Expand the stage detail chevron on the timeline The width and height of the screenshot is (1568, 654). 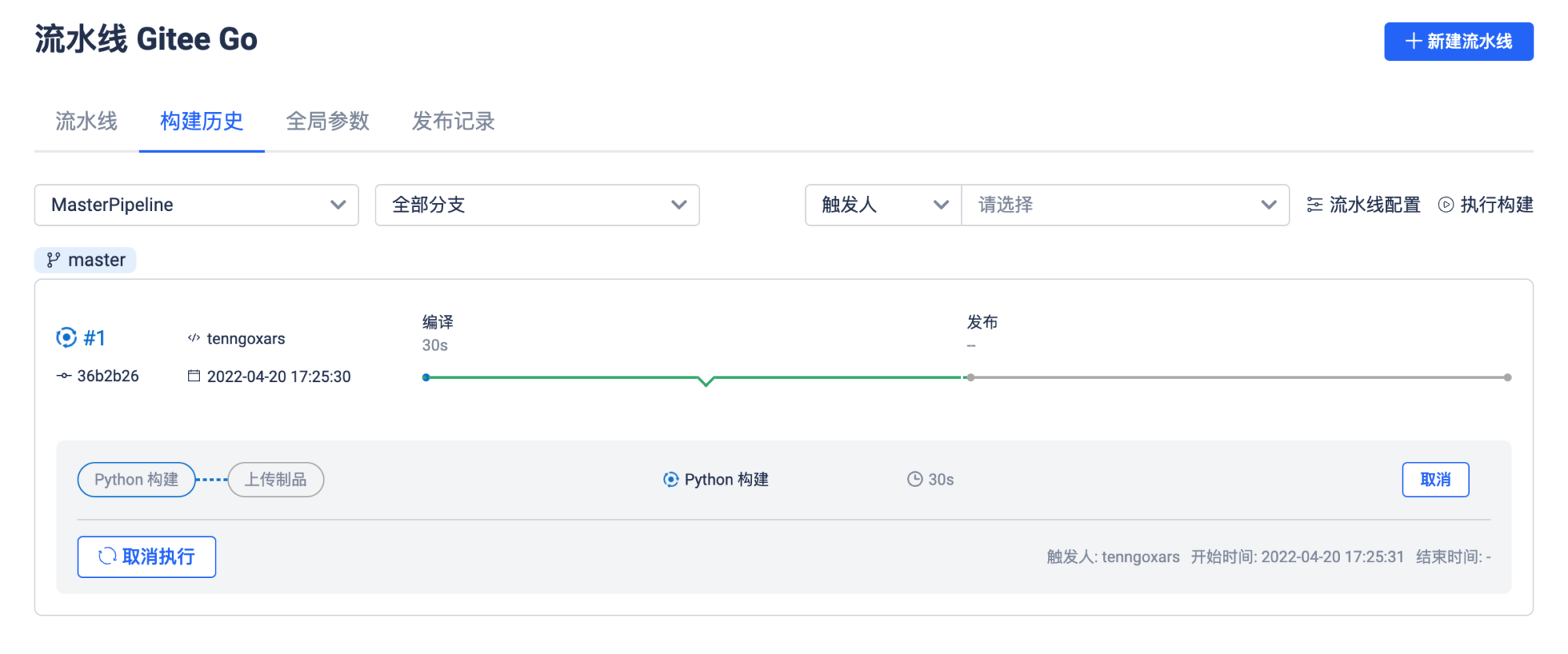click(706, 381)
